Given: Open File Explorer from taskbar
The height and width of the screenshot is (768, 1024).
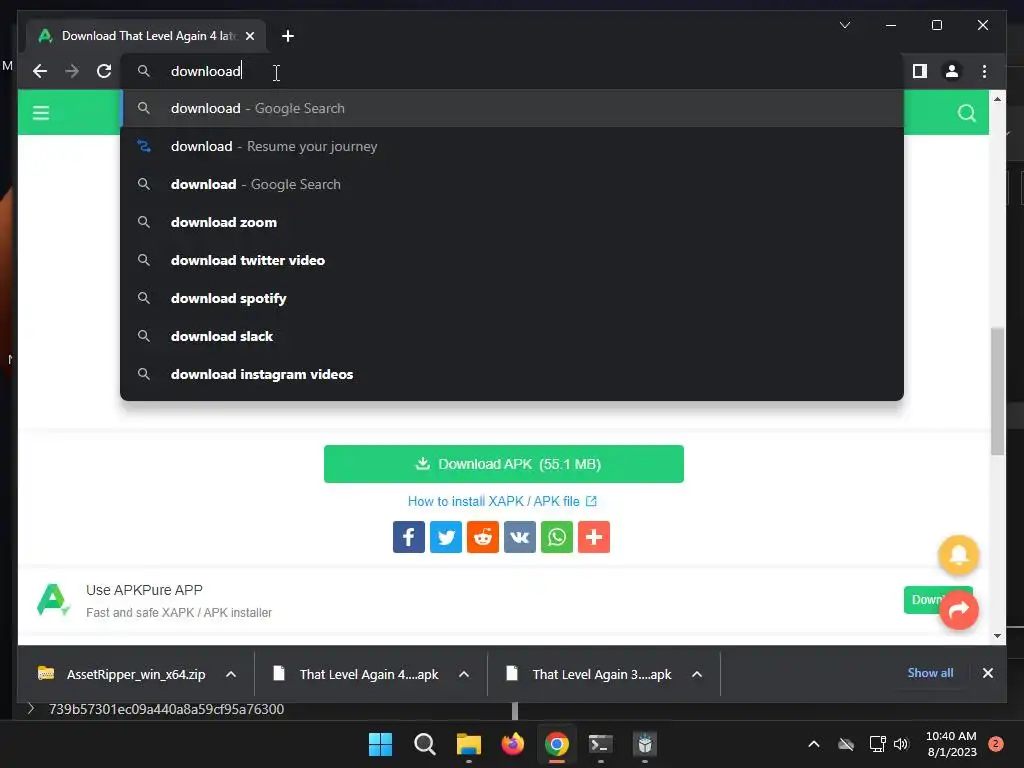Looking at the screenshot, I should click(468, 744).
